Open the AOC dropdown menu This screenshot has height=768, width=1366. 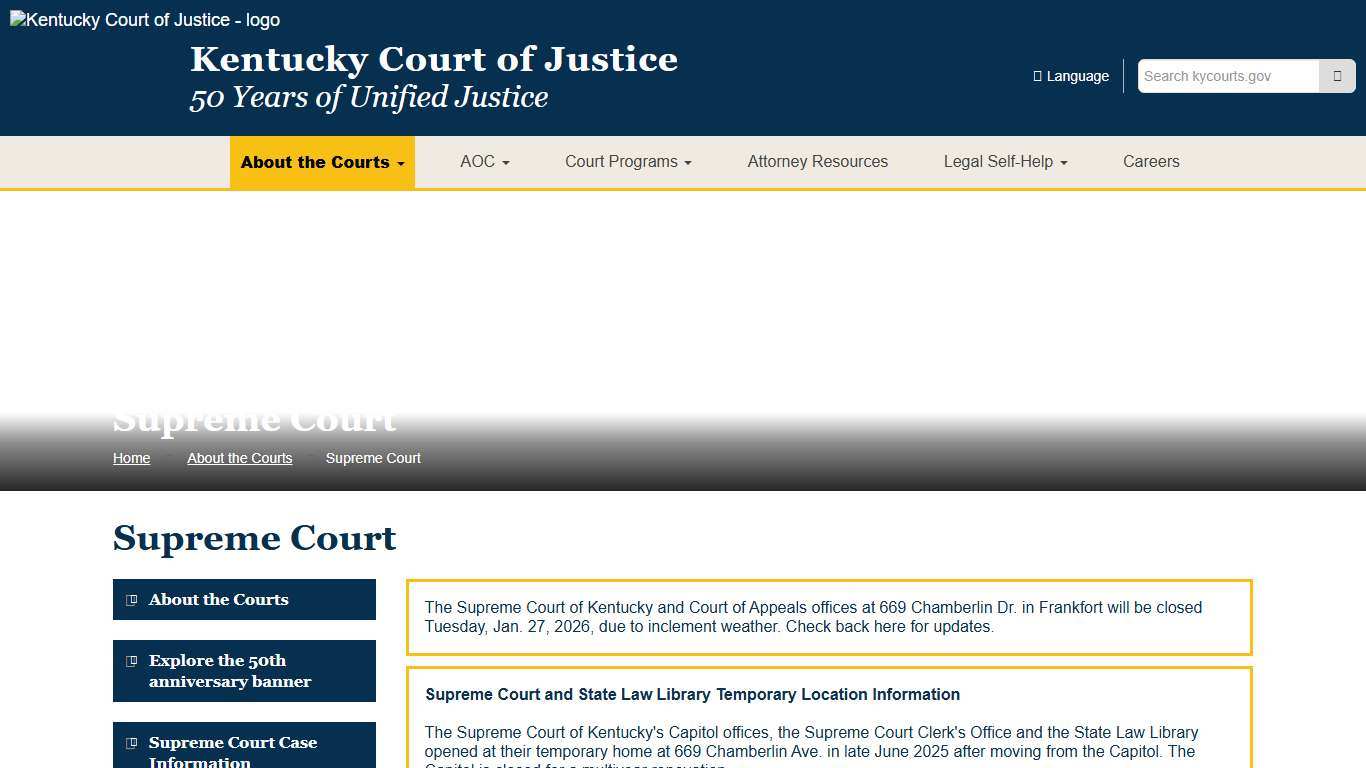click(x=484, y=162)
